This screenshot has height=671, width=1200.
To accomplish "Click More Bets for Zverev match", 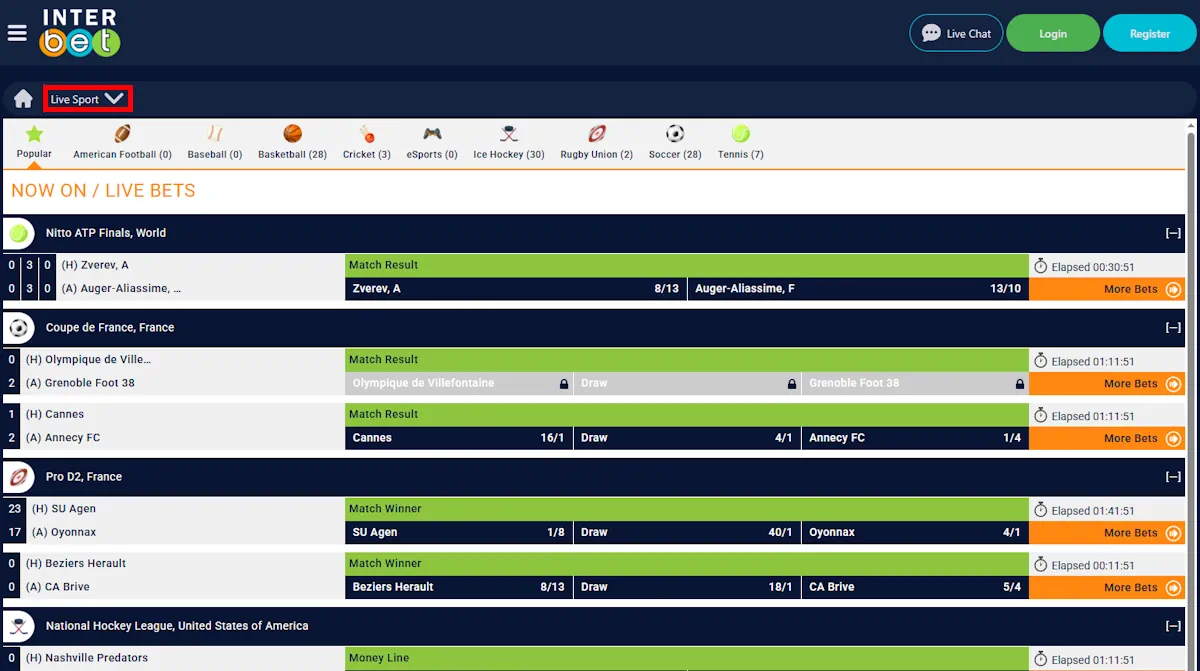I will (x=1128, y=289).
